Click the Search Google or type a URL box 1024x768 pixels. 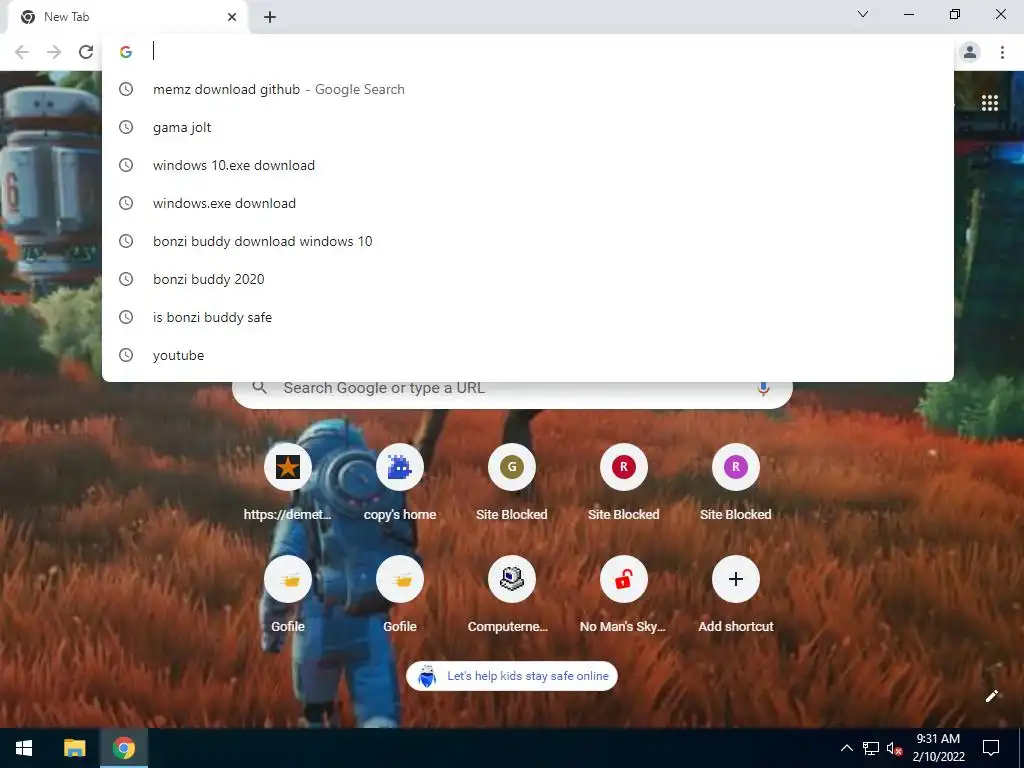click(512, 389)
